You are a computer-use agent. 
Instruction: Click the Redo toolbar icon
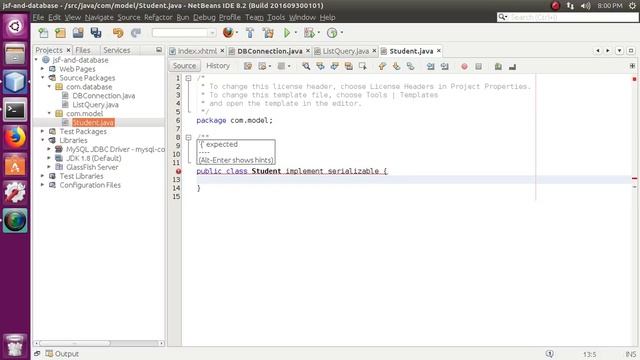[x=136, y=33]
